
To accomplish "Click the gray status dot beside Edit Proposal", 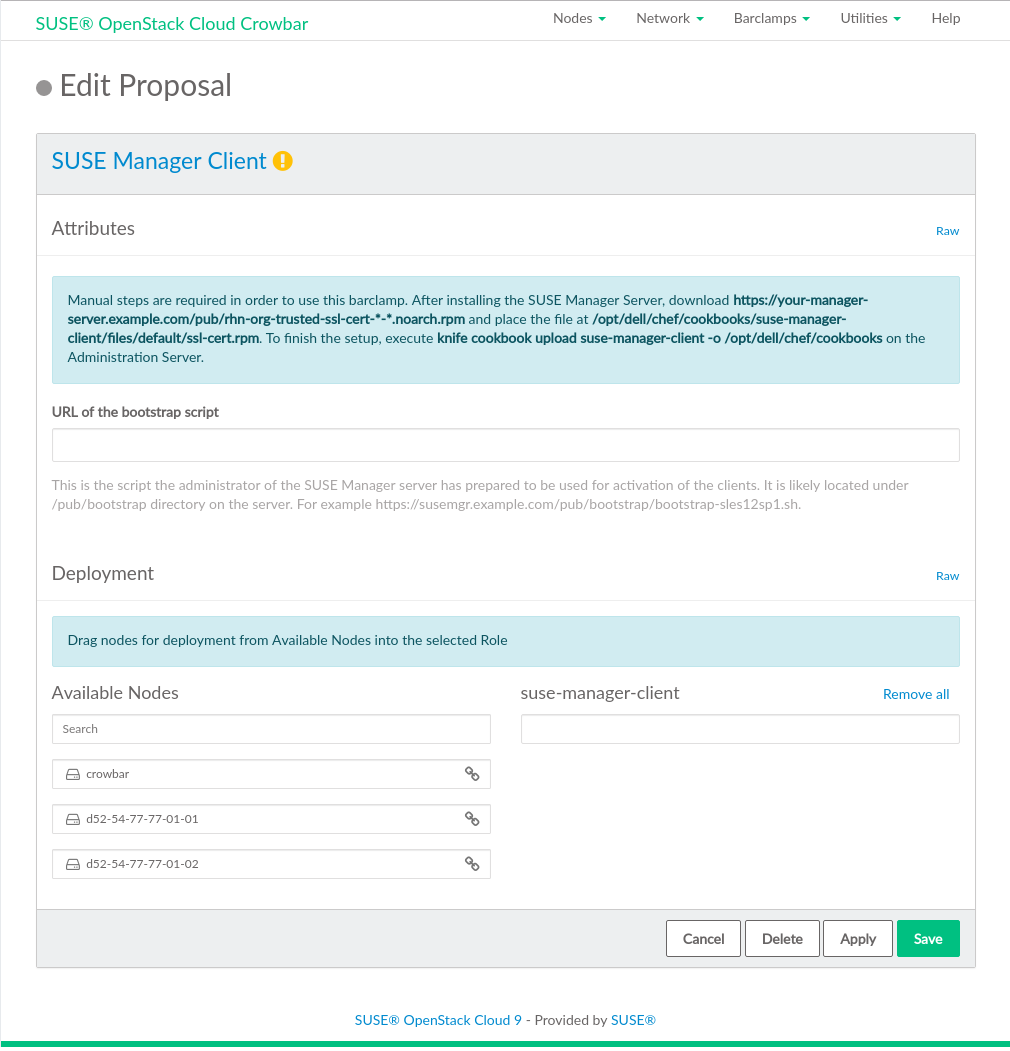I will coord(44,88).
